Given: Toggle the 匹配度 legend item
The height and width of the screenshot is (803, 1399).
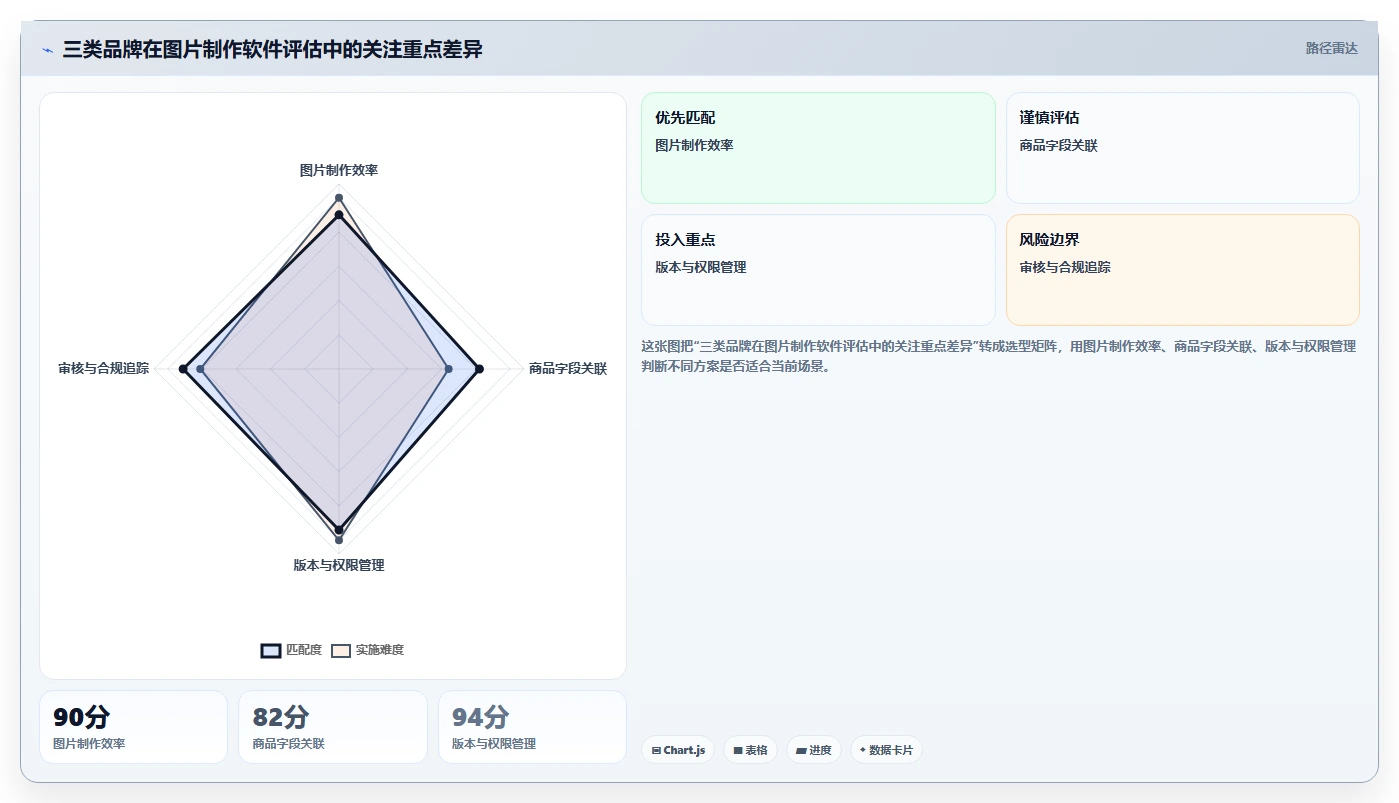Looking at the screenshot, I should pos(291,650).
